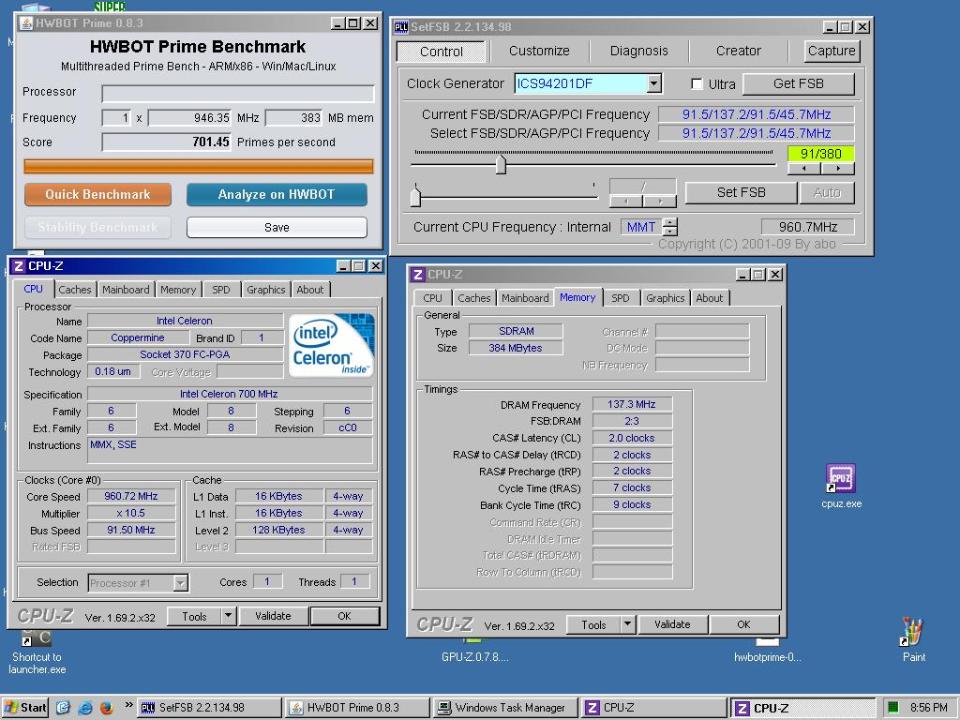Select the Control tab in SetFSB
The width and height of the screenshot is (960, 720).
[x=441, y=51]
